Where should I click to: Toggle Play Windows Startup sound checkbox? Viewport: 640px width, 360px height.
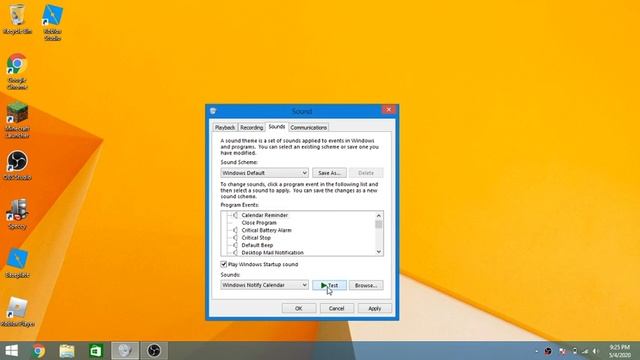pos(224,264)
